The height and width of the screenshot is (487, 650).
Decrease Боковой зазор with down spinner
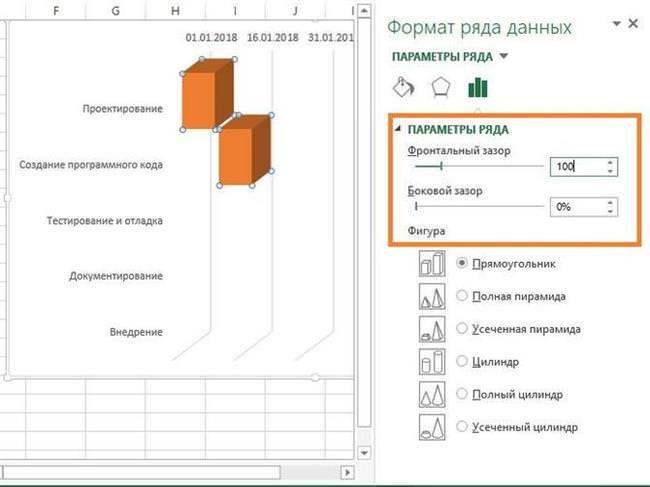click(x=610, y=211)
